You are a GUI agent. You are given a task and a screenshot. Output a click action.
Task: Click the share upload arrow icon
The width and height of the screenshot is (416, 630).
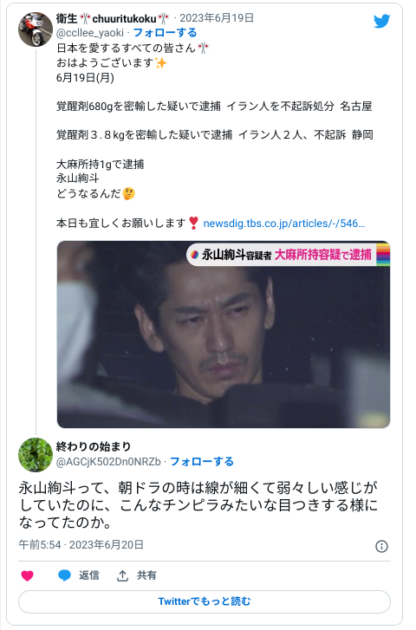(x=122, y=575)
